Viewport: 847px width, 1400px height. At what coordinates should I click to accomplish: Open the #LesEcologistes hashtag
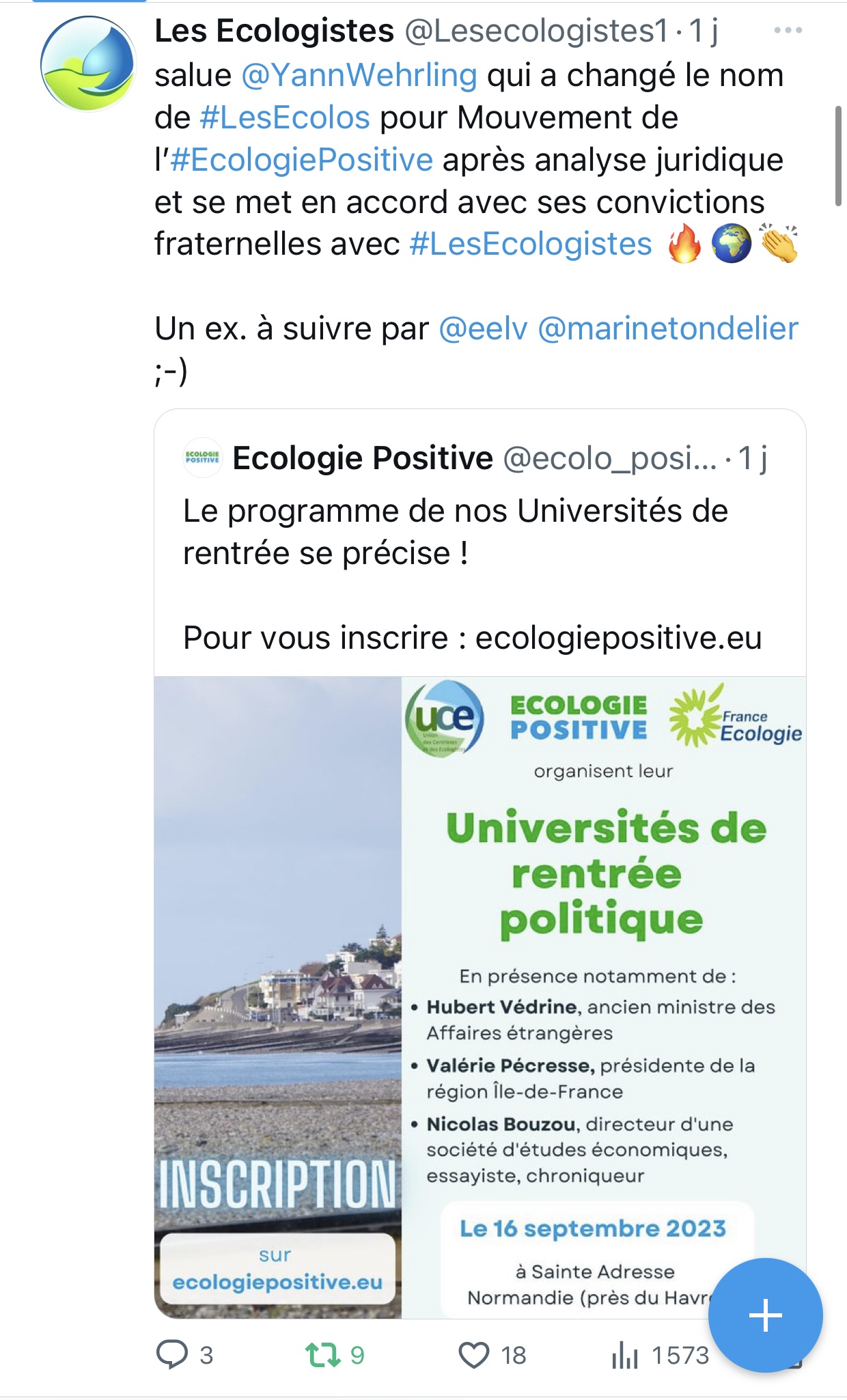[531, 244]
